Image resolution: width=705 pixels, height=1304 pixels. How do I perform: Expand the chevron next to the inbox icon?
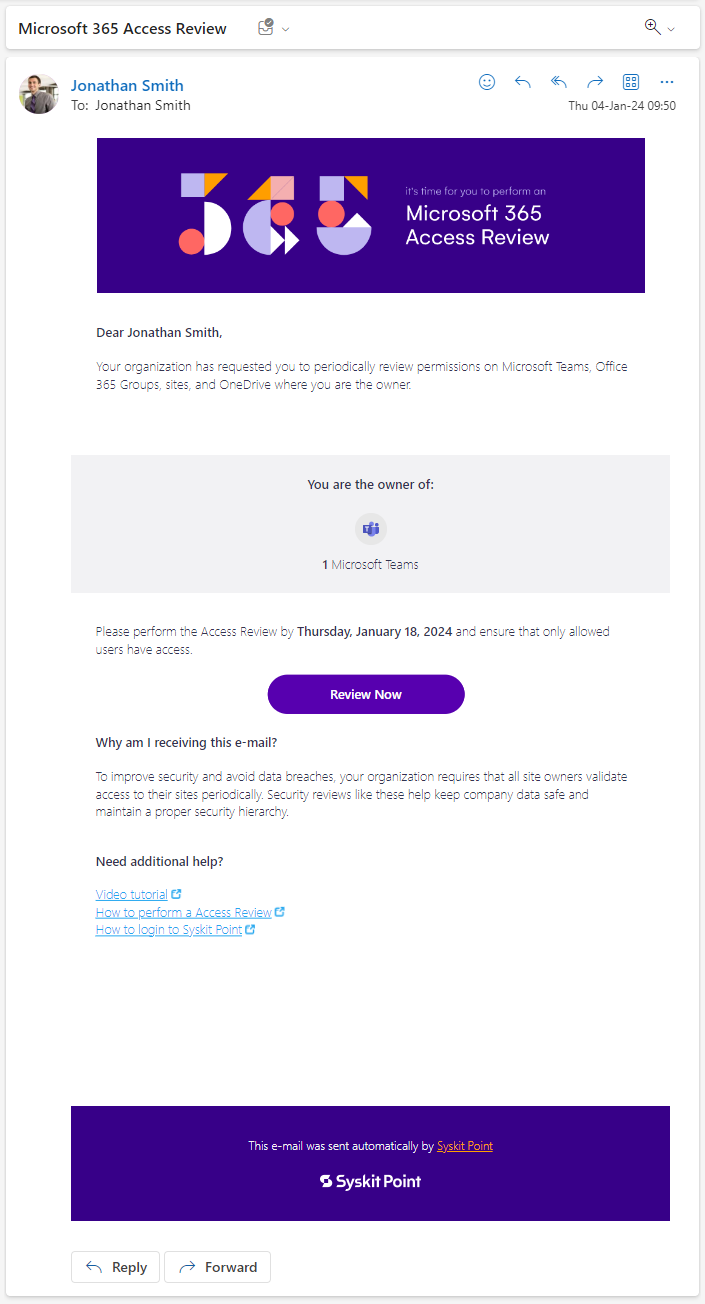click(x=284, y=30)
